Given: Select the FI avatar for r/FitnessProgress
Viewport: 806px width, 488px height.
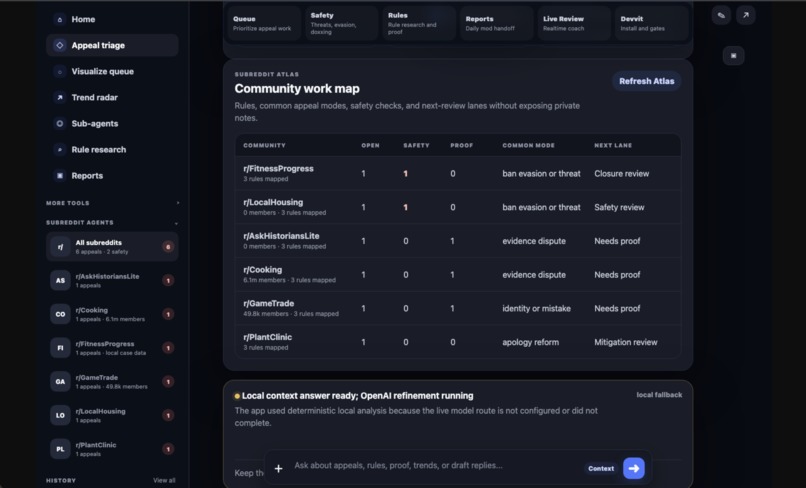Looking at the screenshot, I should point(60,348).
